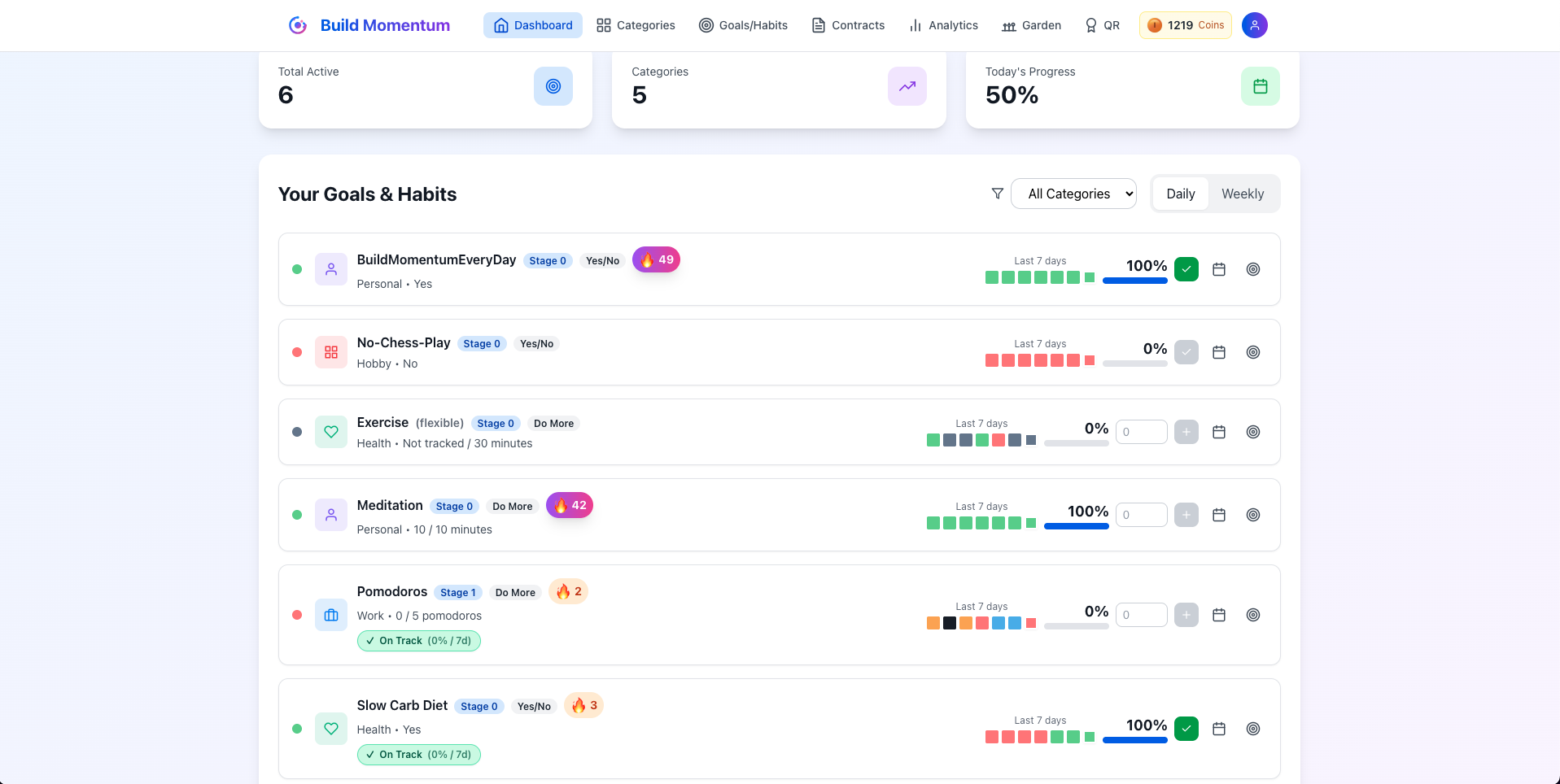Open the Goals/Habits page
1560x784 pixels.
pyautogui.click(x=742, y=25)
